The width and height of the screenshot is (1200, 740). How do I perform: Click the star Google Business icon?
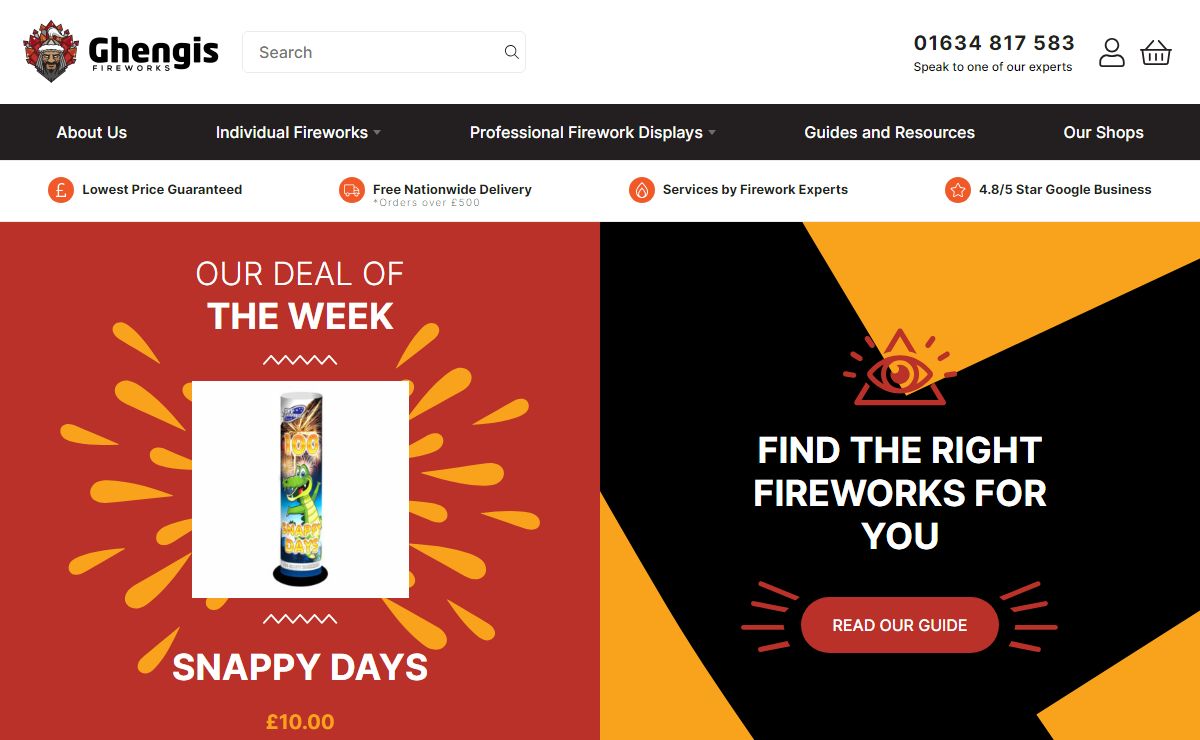tap(958, 189)
